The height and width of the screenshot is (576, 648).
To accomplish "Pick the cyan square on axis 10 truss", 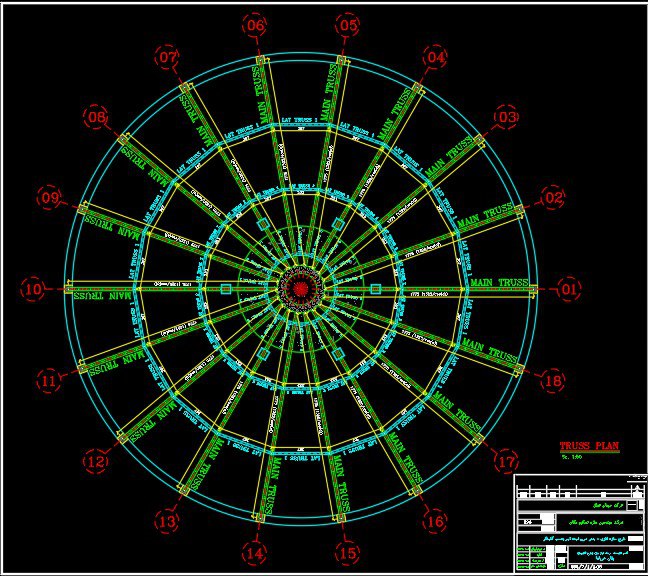I will point(226,290).
